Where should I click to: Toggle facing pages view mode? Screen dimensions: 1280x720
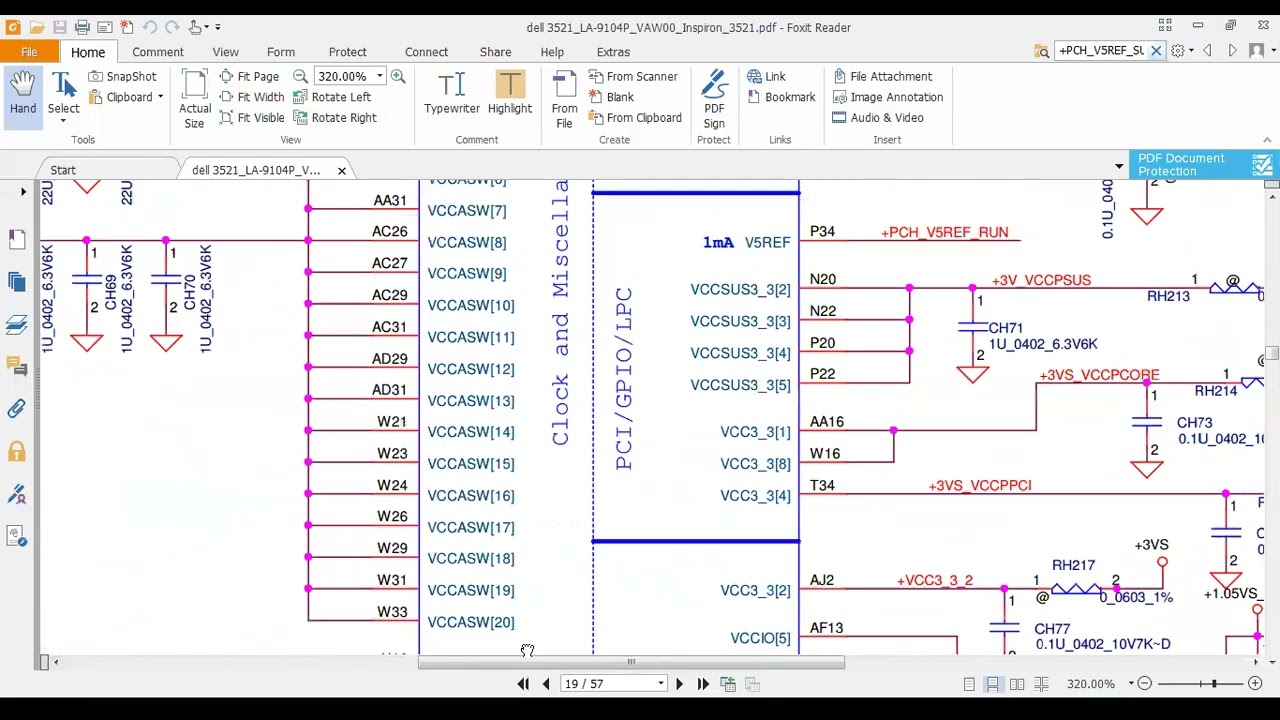(1017, 684)
